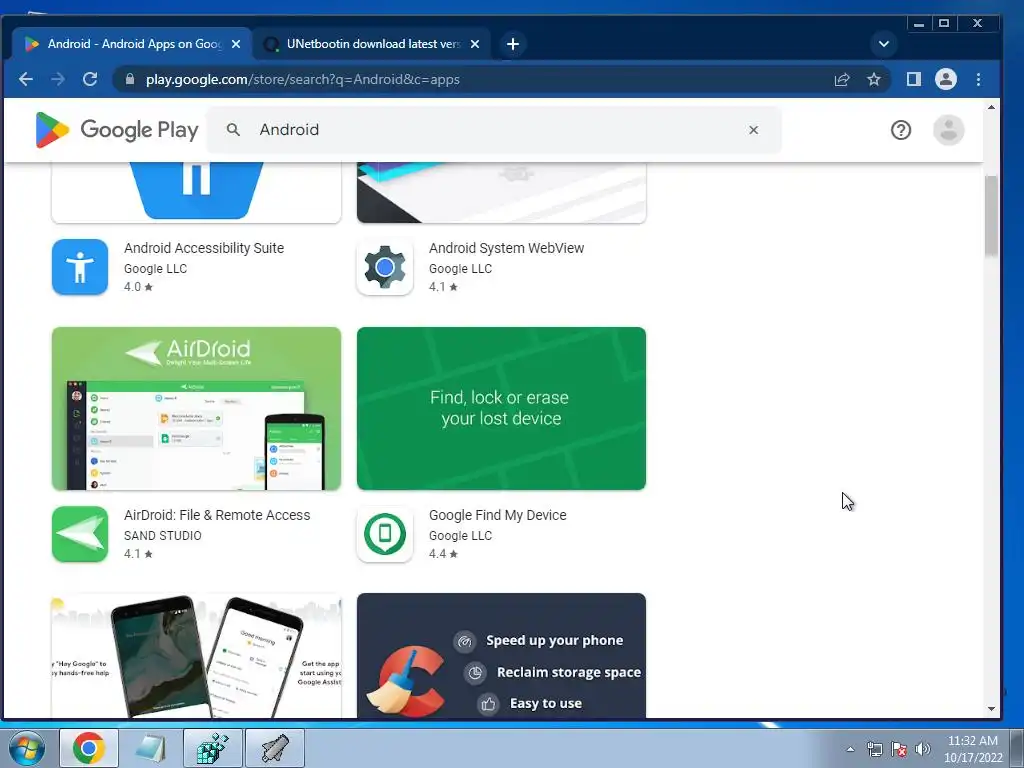Click the AirDroid banner thumbnail
This screenshot has width=1024, height=768.
click(196, 409)
